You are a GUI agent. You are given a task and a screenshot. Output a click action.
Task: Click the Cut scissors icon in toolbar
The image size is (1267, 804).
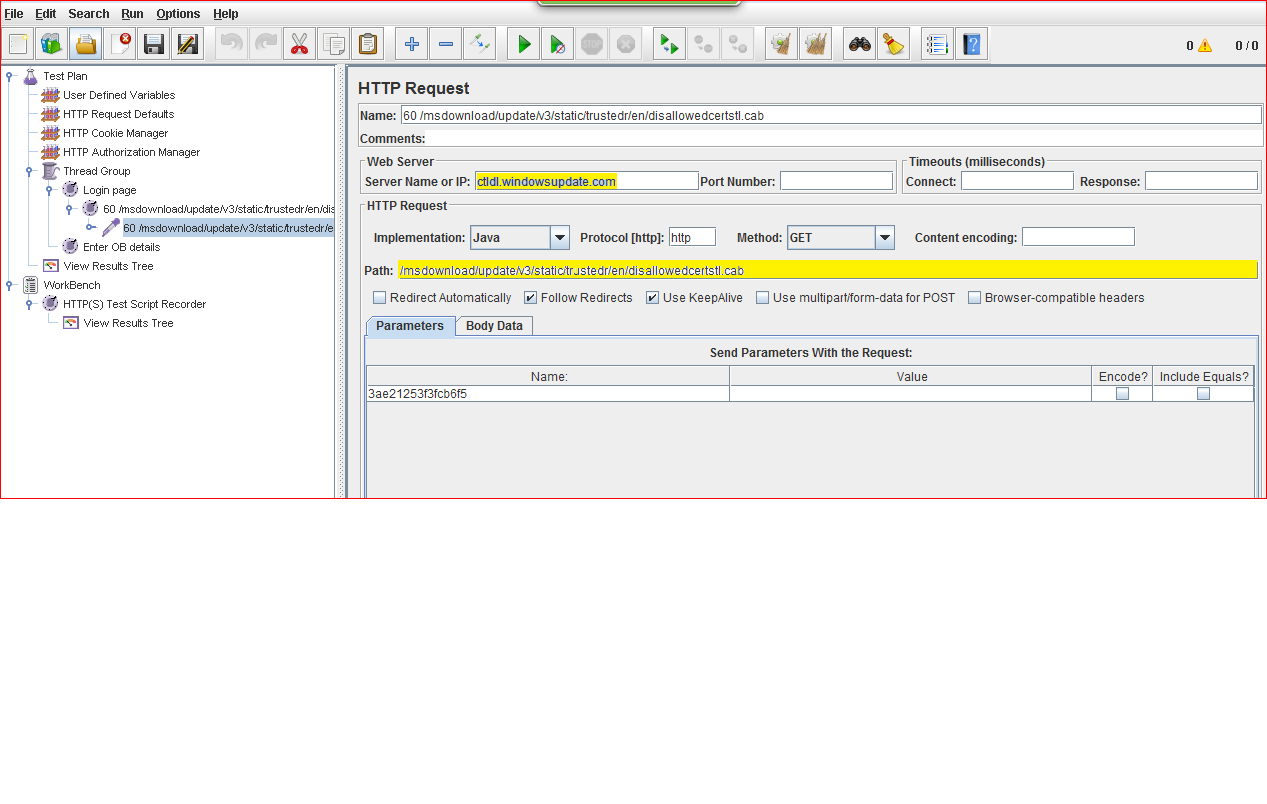299,44
